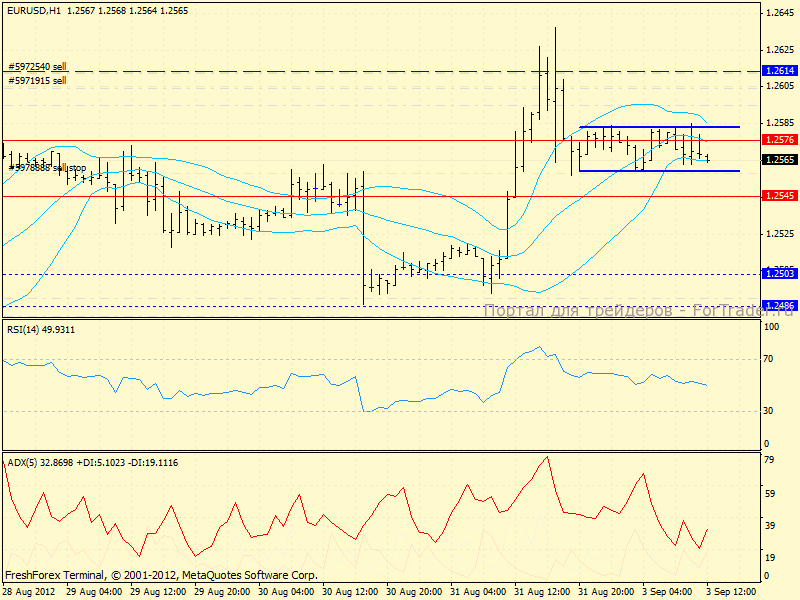Click the blue 1.2486 level tag

779,305
